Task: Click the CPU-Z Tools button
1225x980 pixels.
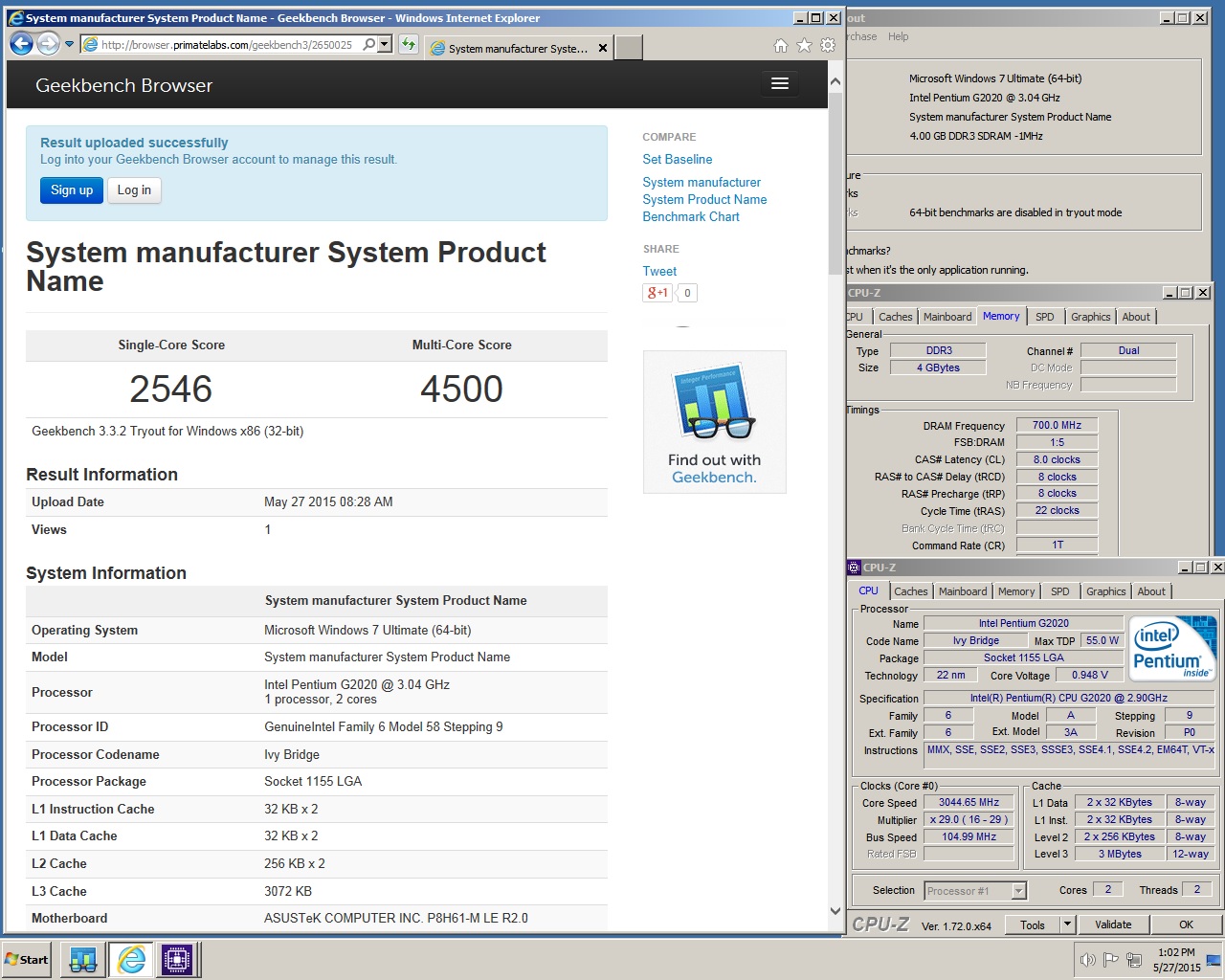Action: [x=1033, y=924]
